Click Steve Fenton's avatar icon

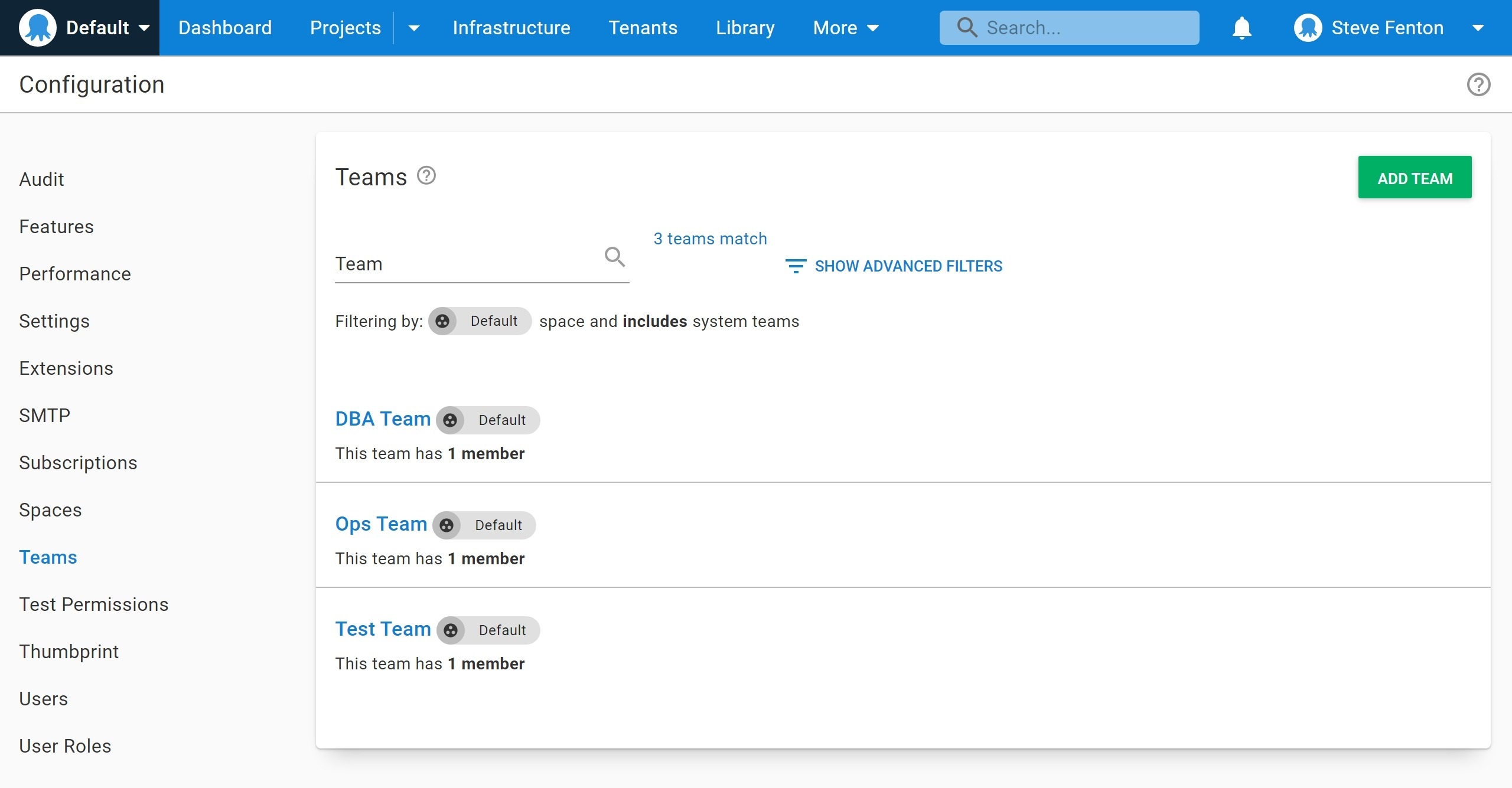[1308, 28]
